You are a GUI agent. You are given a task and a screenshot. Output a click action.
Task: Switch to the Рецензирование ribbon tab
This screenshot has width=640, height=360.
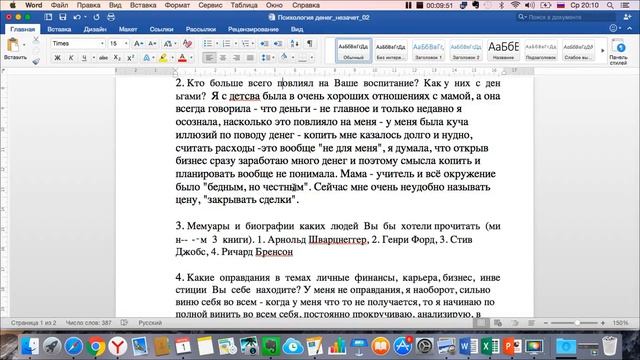253,29
